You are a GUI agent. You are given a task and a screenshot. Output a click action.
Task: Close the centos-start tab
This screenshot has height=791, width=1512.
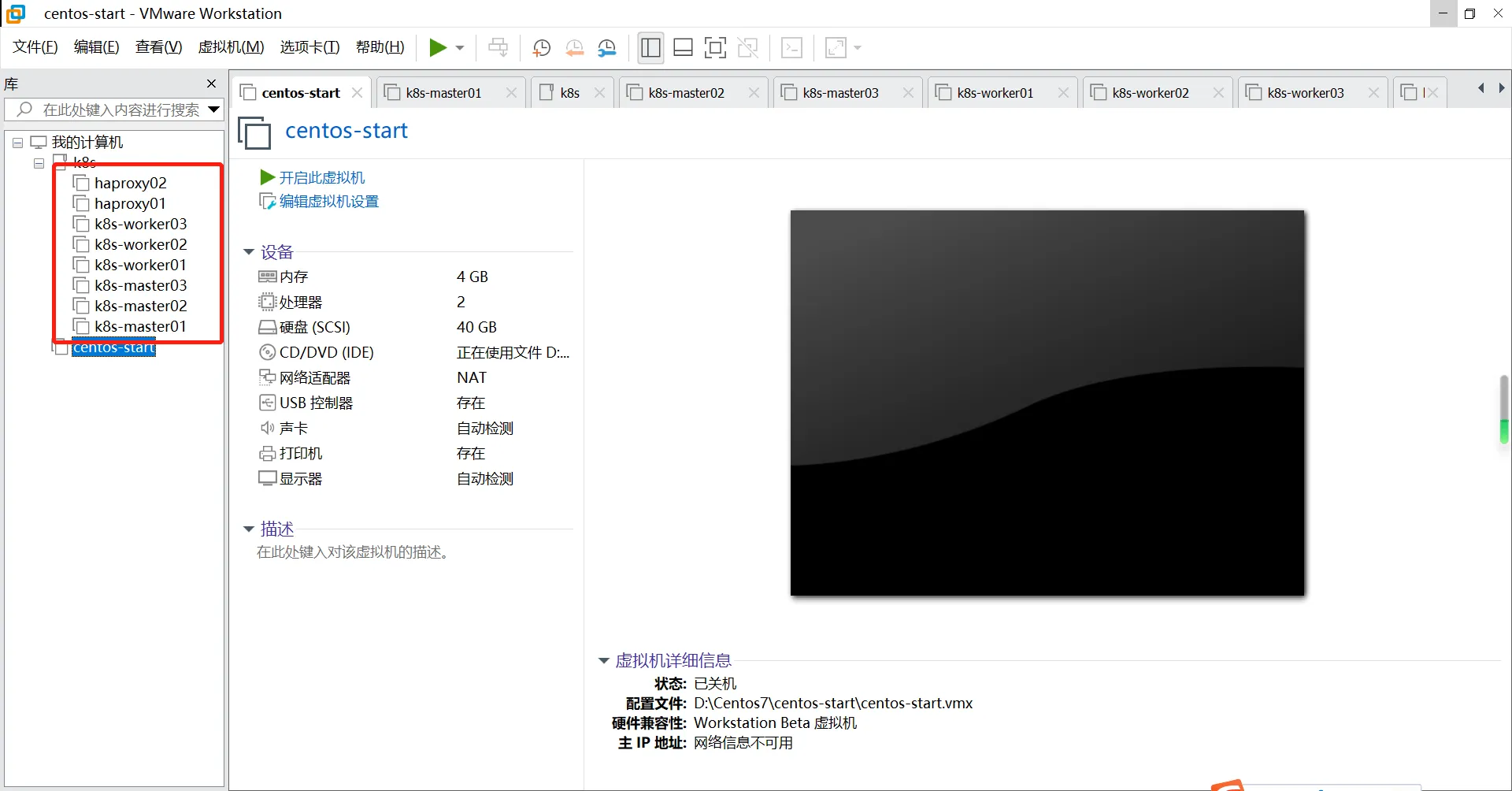tap(358, 93)
